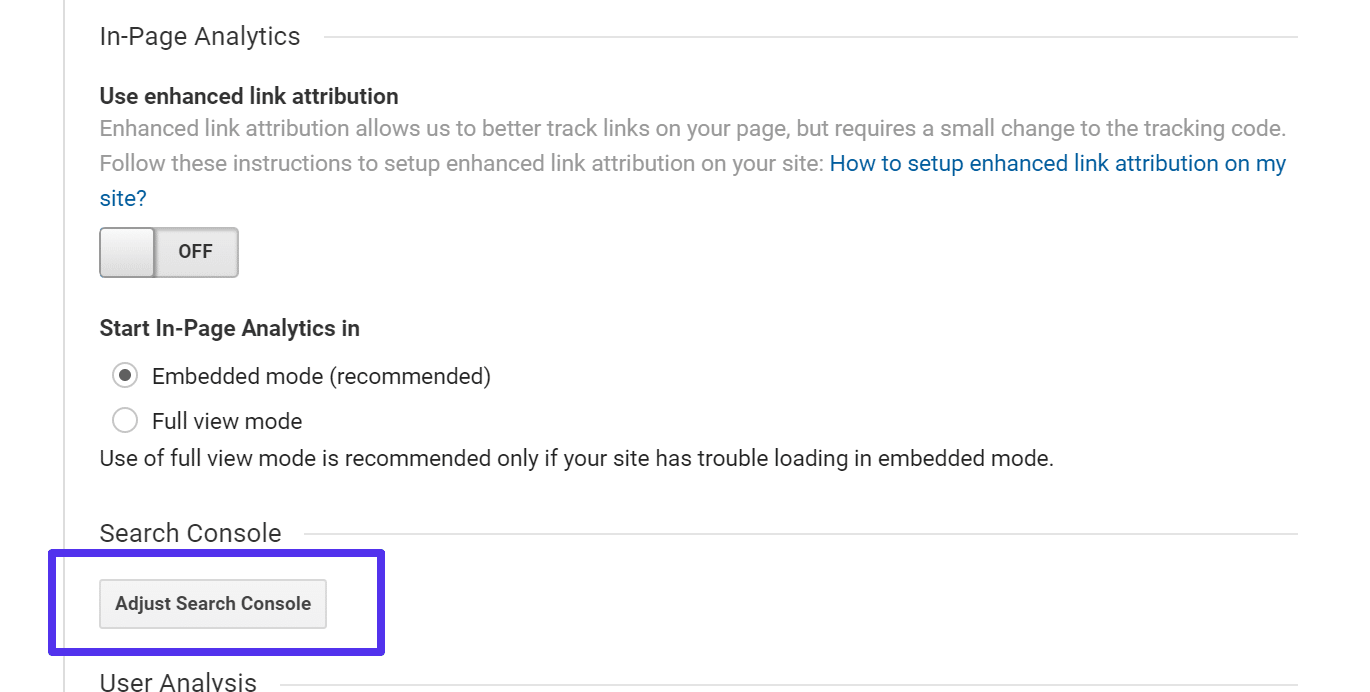Click the 'site?' link text
Viewport: 1370px width, 692px height.
click(x=122, y=198)
